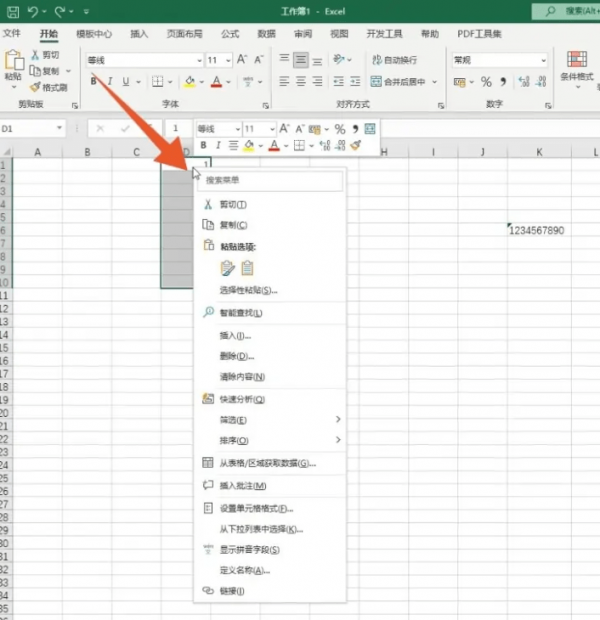The width and height of the screenshot is (600, 620).
Task: Click Percent Style icon in ribbon
Action: click(x=486, y=82)
